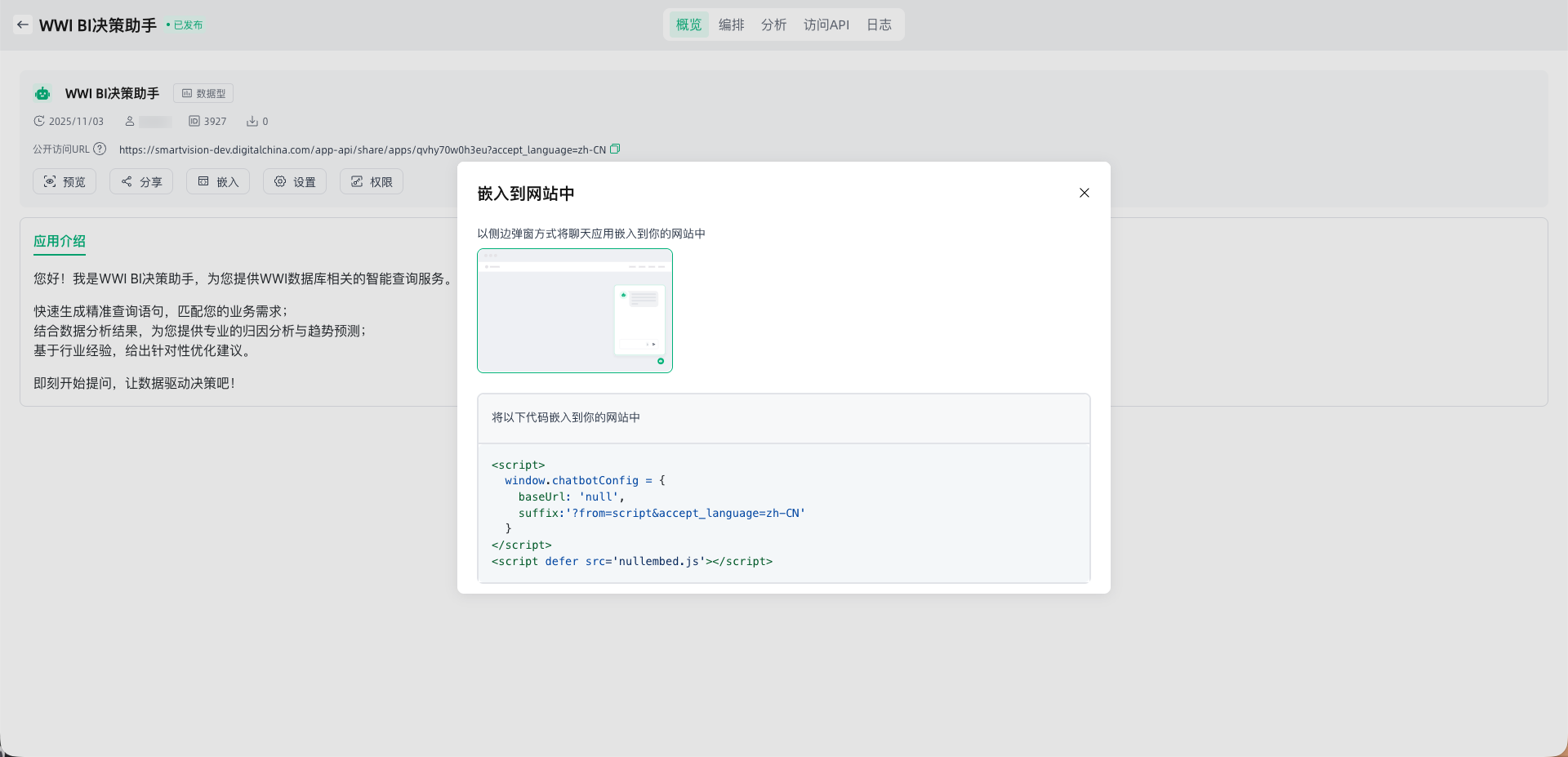Open the 编排 tab
Image resolution: width=1568 pixels, height=757 pixels.
(x=731, y=24)
